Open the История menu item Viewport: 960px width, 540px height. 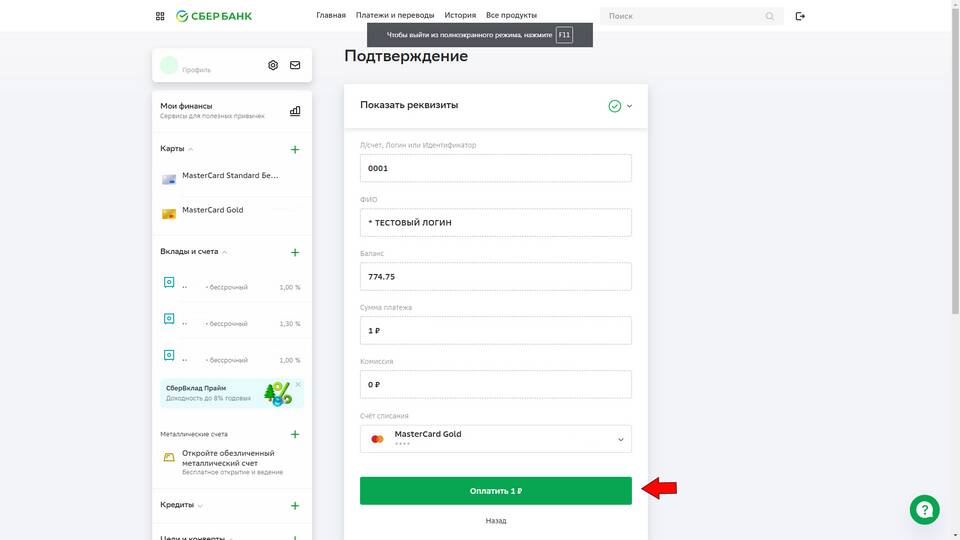tap(460, 15)
